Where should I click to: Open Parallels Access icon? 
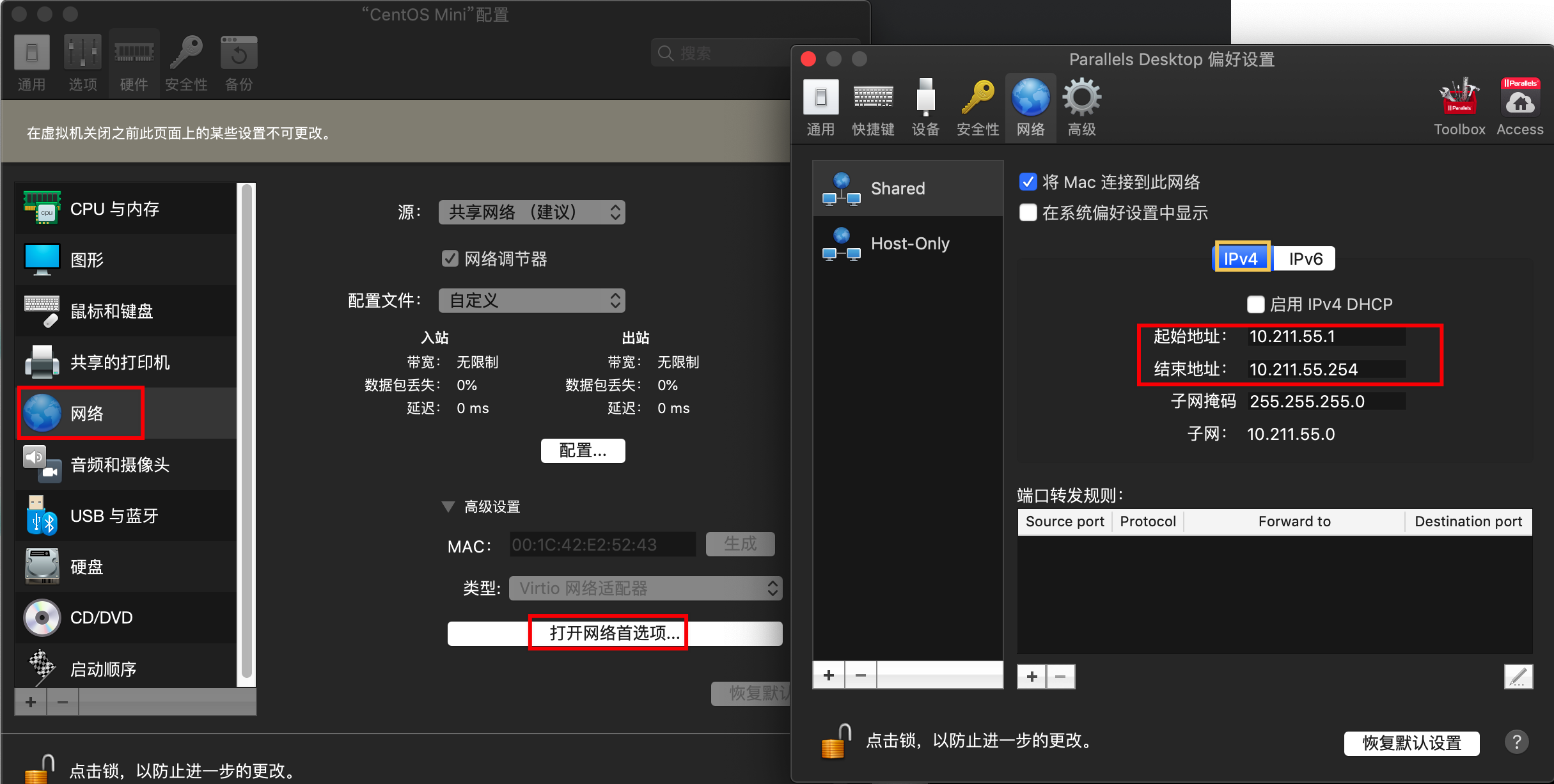pyautogui.click(x=1520, y=107)
